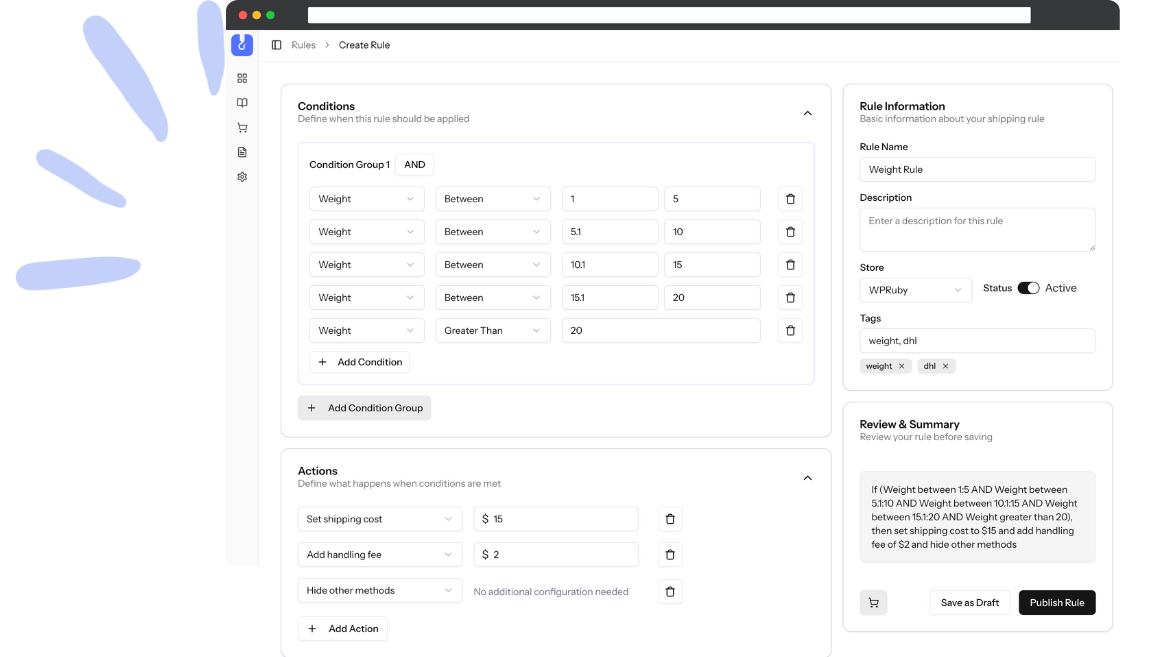1171x657 pixels.
Task: Open the Between dropdown in the 10.1 to 15 row
Action: point(493,264)
